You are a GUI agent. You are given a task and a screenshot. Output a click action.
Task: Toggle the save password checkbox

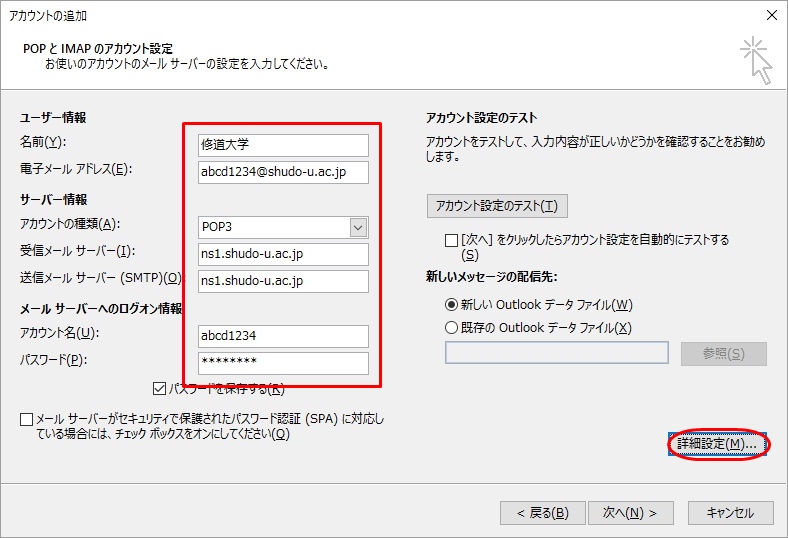[160, 389]
